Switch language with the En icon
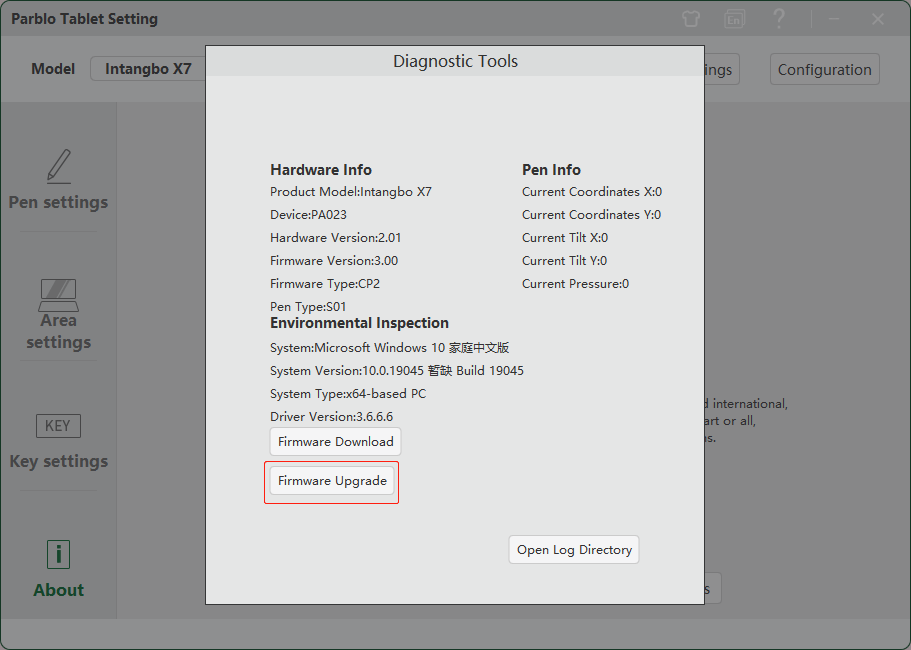This screenshot has height=650, width=911. (x=734, y=19)
